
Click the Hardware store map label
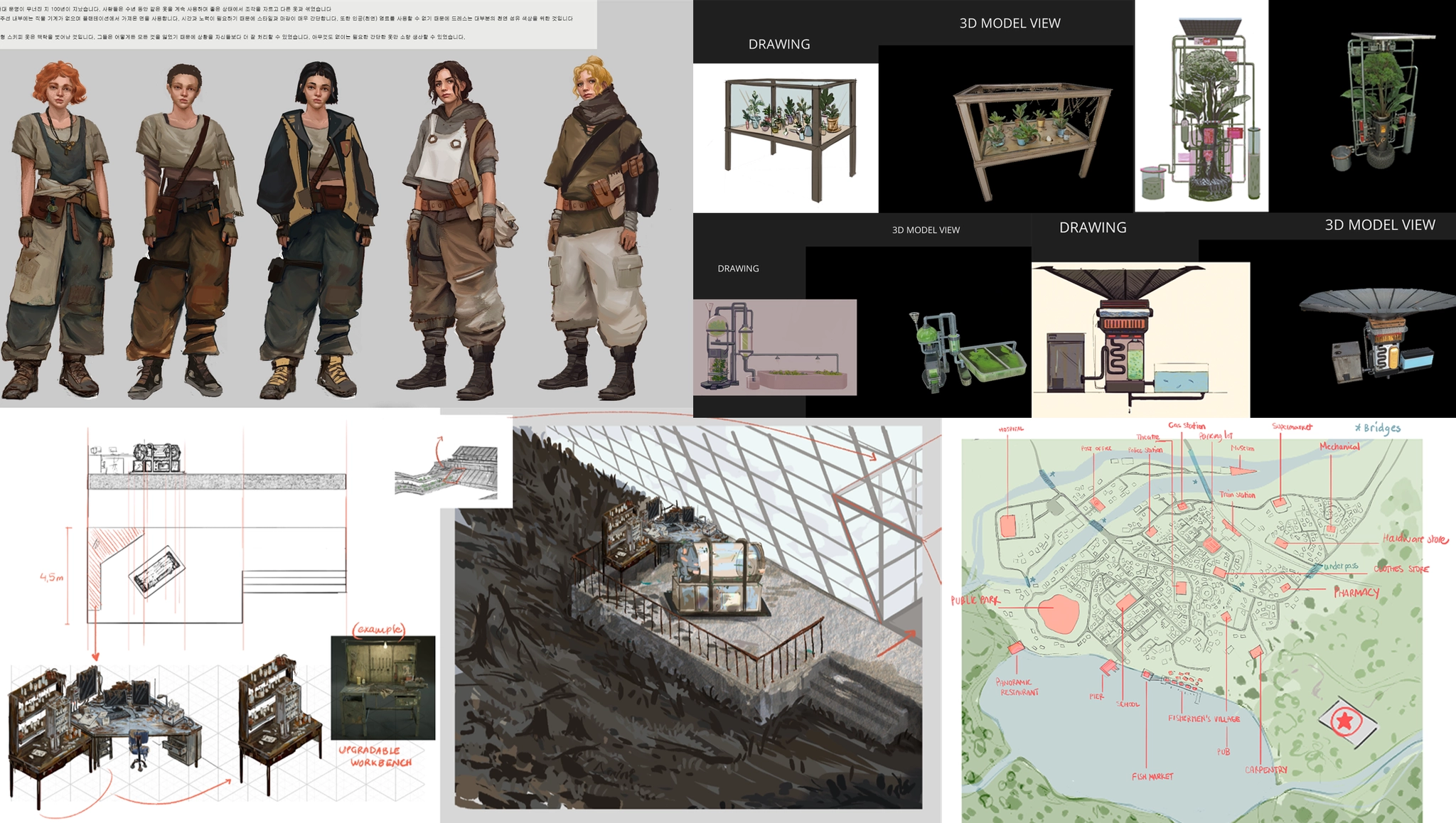(x=1415, y=539)
